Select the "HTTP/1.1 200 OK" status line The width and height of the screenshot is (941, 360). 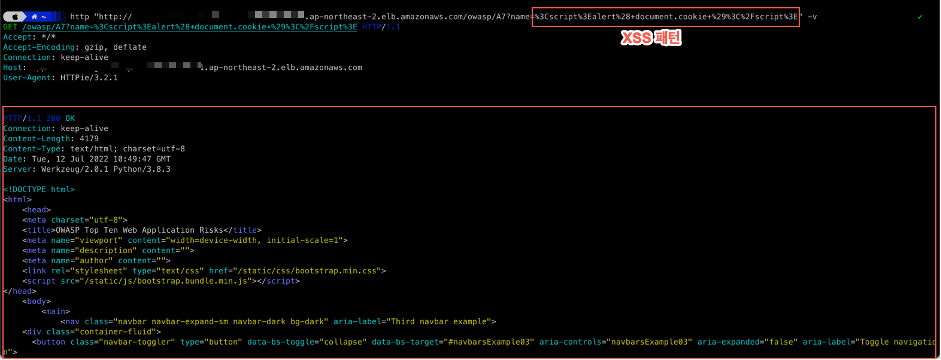click(39, 118)
